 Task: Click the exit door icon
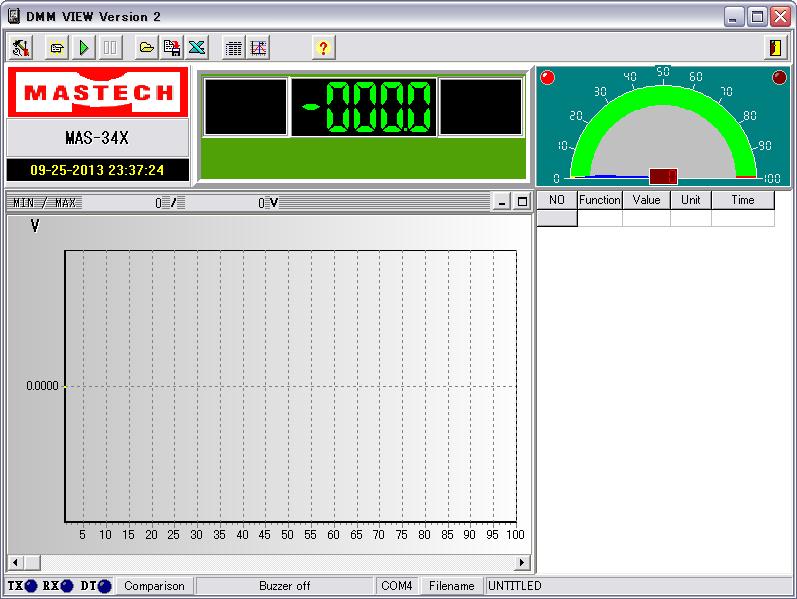click(x=775, y=48)
